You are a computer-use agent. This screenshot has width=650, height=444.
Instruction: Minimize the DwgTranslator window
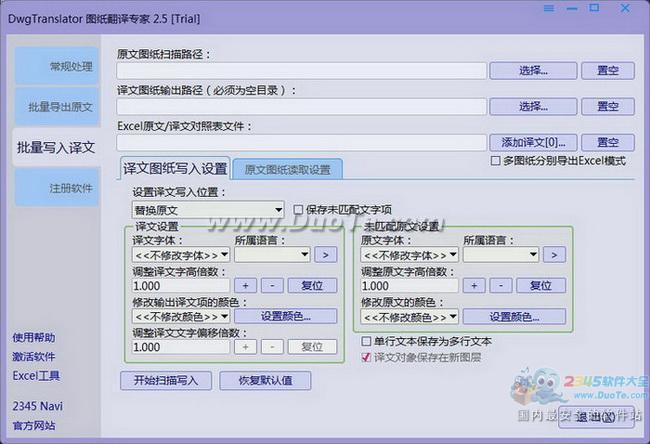(572, 8)
